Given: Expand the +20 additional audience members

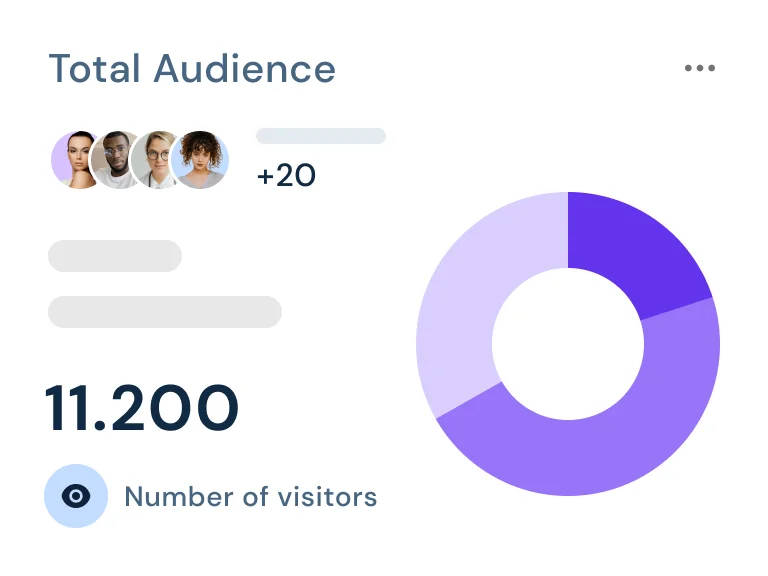Looking at the screenshot, I should [x=286, y=176].
